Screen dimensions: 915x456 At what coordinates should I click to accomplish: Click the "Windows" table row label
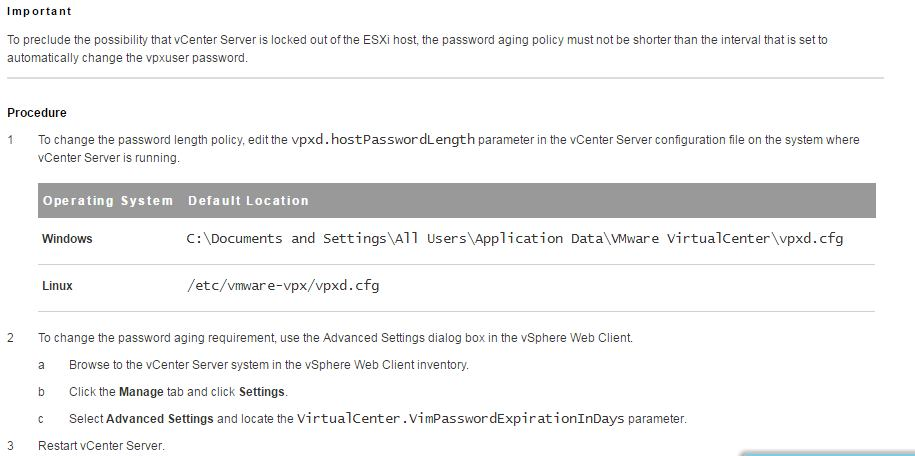click(67, 240)
